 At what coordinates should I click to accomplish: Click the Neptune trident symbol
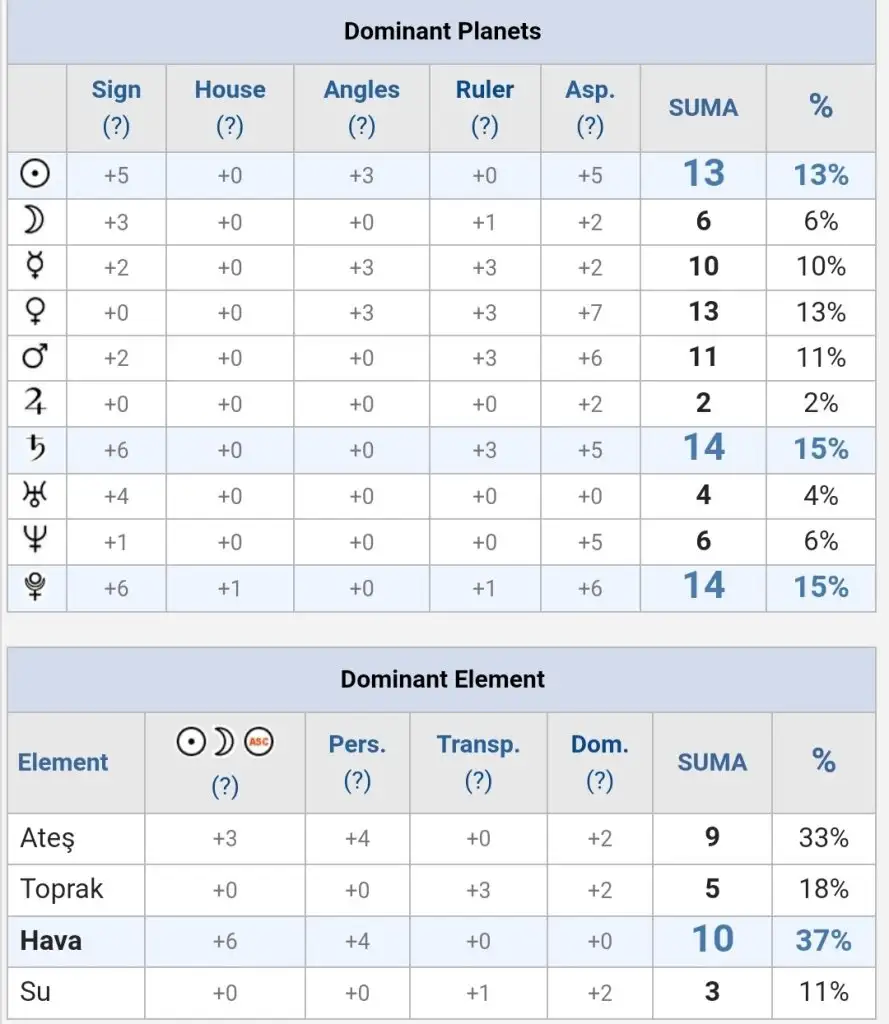pyautogui.click(x=35, y=541)
